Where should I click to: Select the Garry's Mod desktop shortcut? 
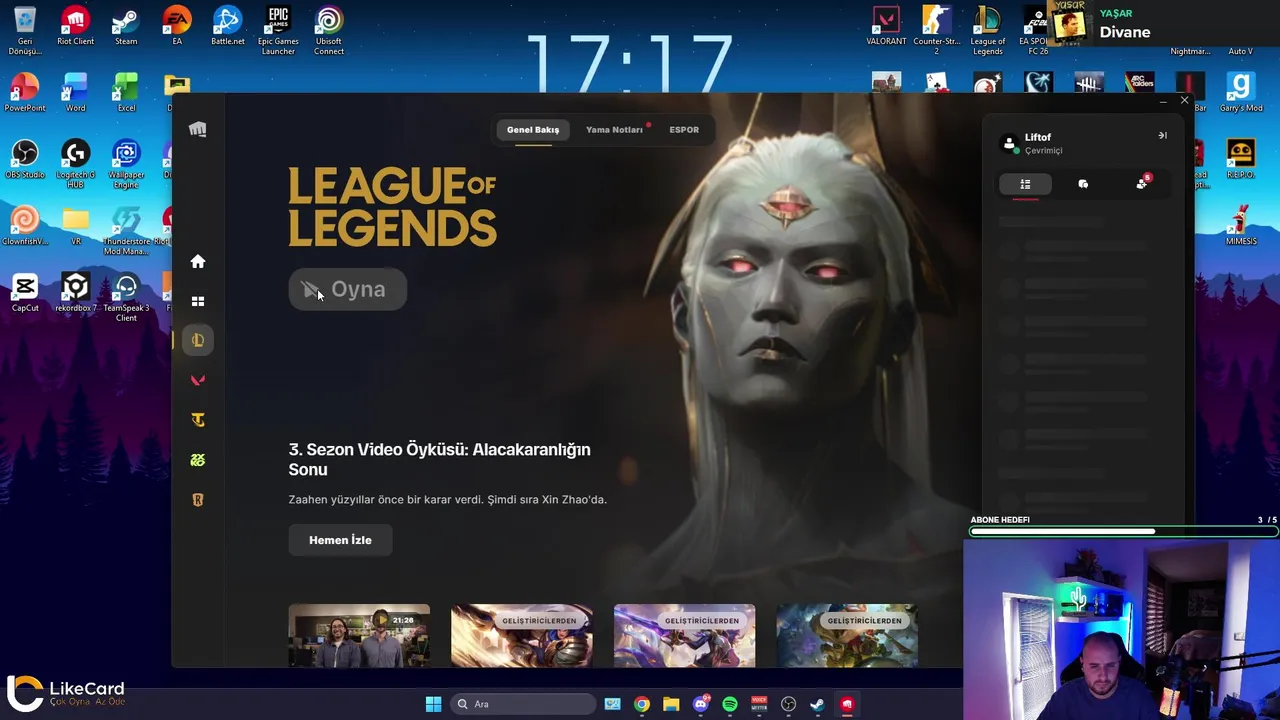pos(1241,92)
